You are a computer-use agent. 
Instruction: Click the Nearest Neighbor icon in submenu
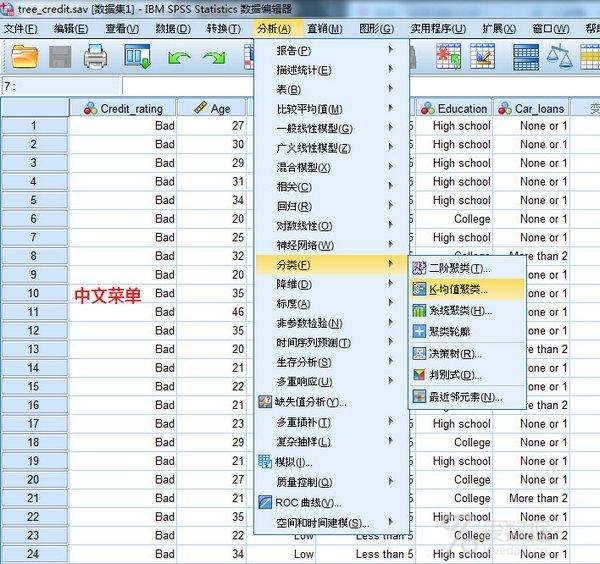click(x=419, y=396)
